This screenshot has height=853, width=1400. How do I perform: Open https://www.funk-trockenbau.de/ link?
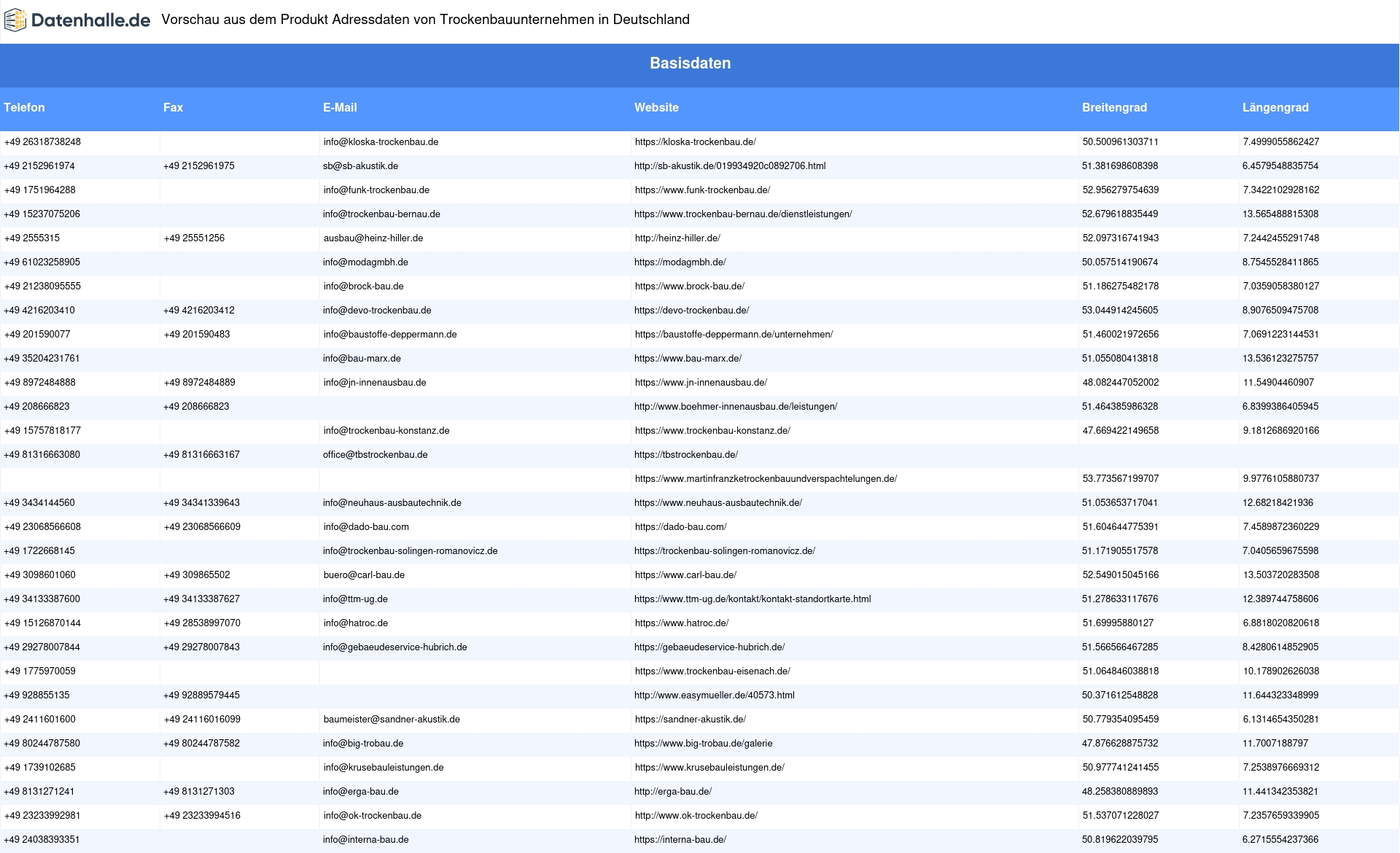702,190
